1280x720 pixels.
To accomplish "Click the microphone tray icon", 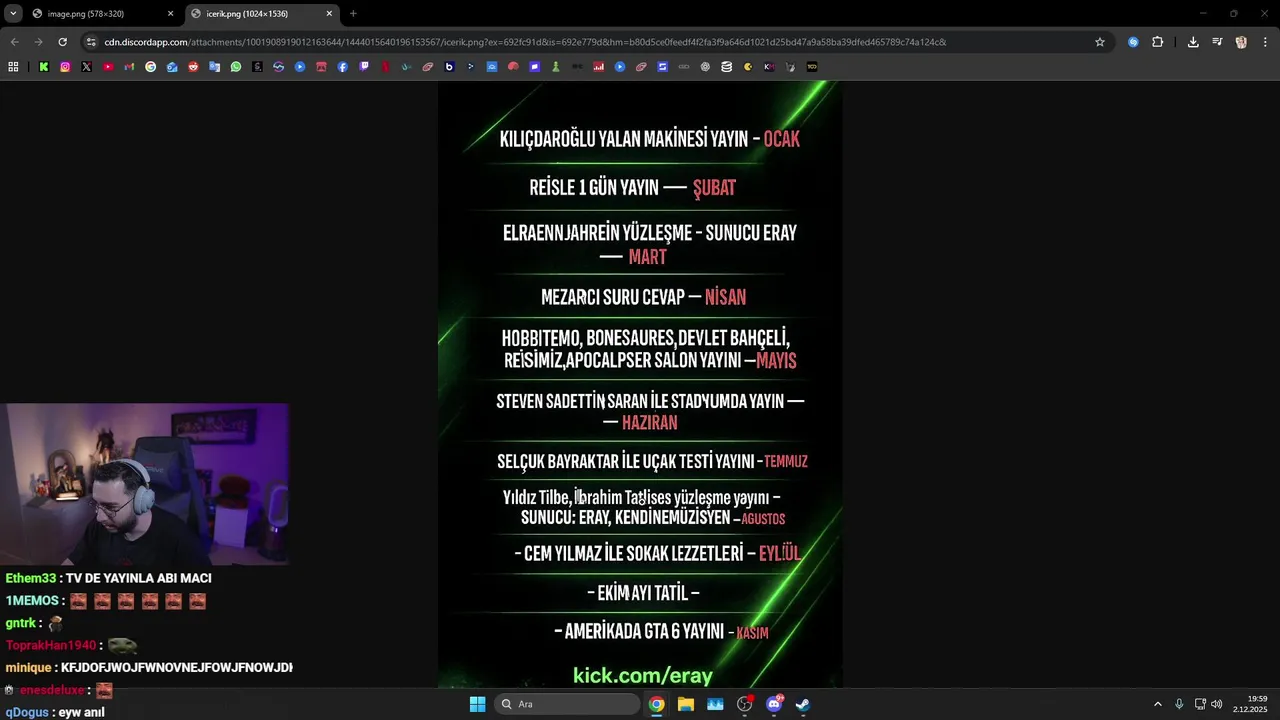I will [1179, 704].
